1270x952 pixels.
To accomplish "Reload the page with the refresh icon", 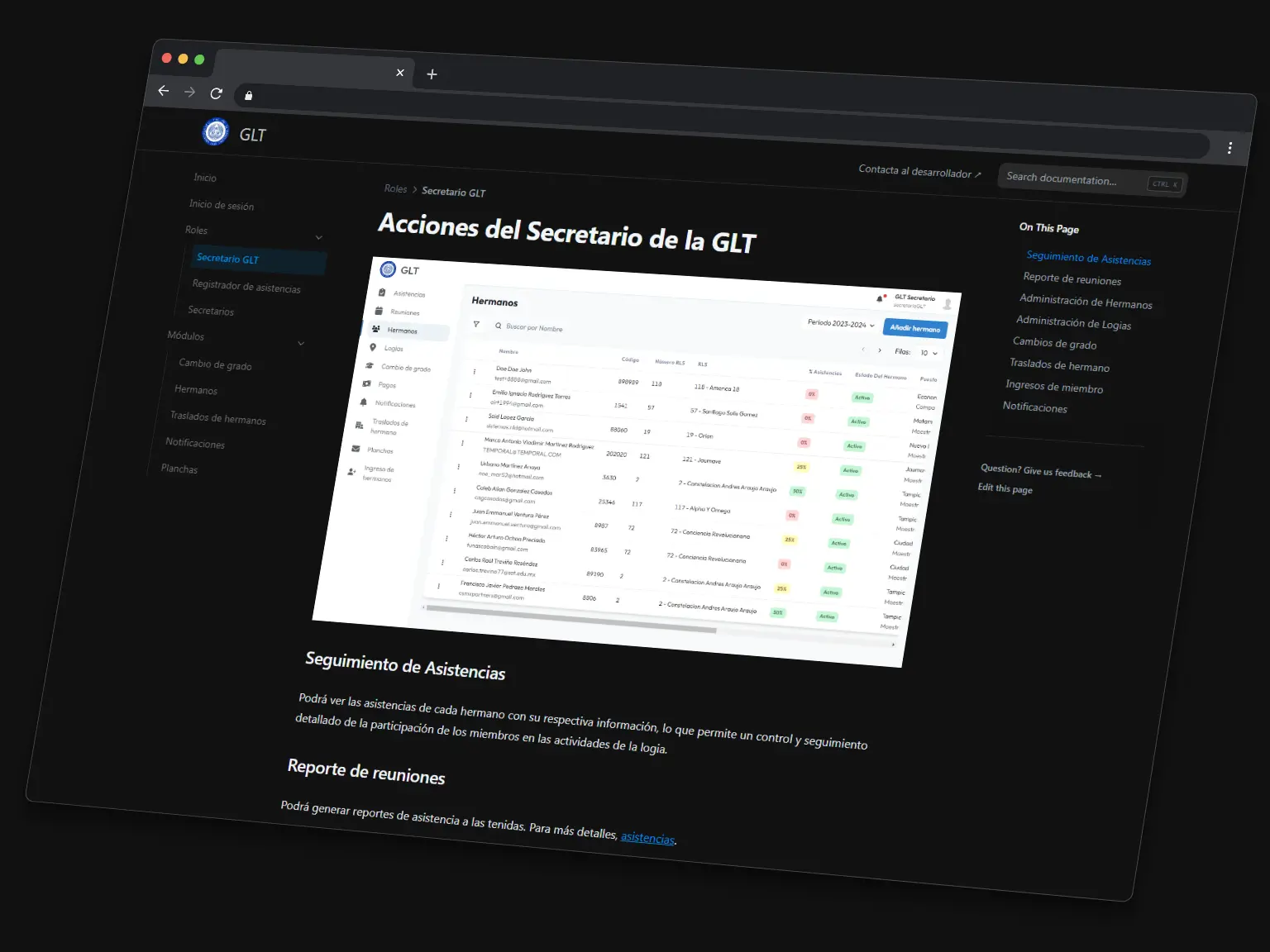I will (217, 94).
